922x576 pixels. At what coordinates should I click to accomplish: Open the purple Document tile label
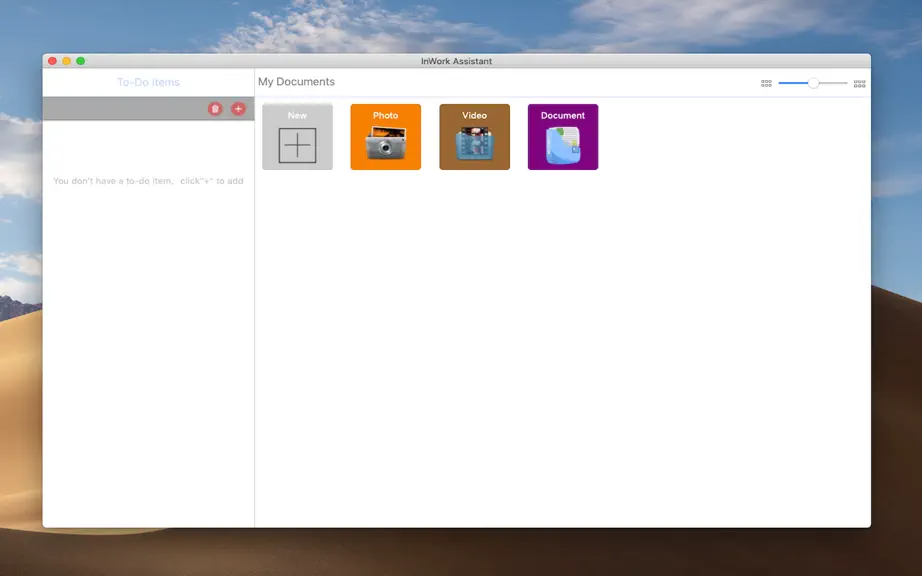click(563, 115)
